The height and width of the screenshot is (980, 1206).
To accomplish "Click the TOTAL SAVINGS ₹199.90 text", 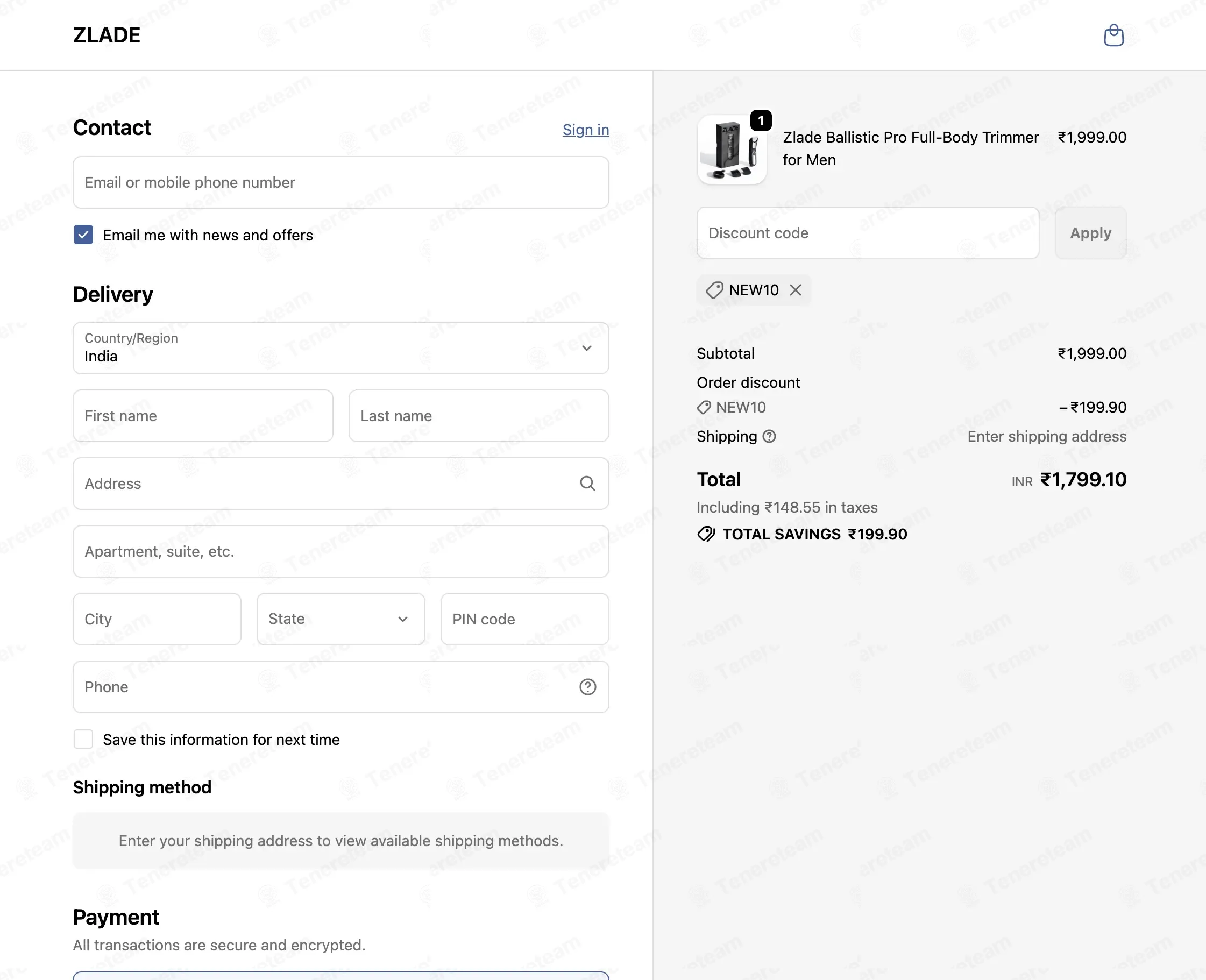I will pos(815,534).
